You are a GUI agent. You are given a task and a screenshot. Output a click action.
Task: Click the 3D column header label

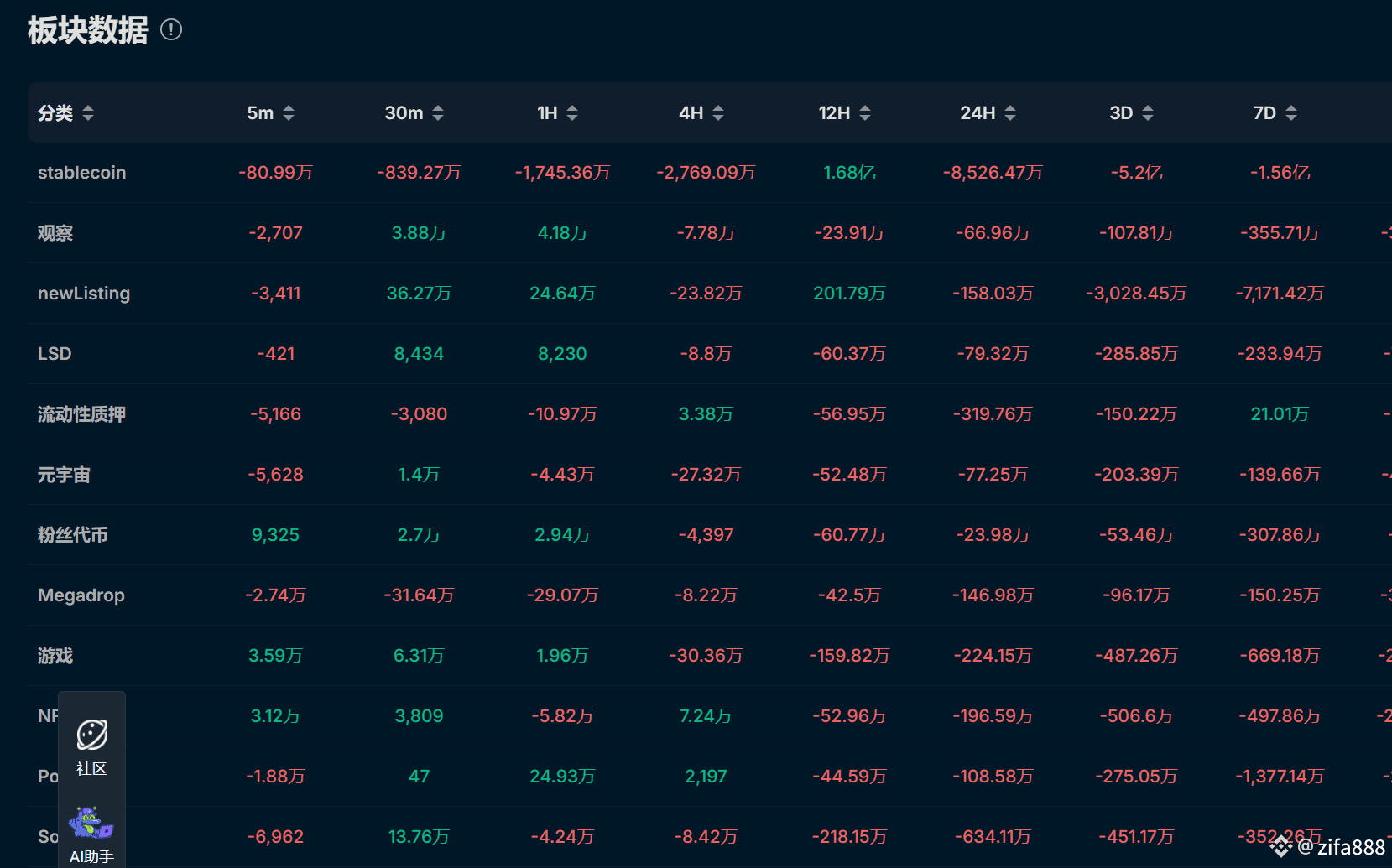click(x=1121, y=113)
